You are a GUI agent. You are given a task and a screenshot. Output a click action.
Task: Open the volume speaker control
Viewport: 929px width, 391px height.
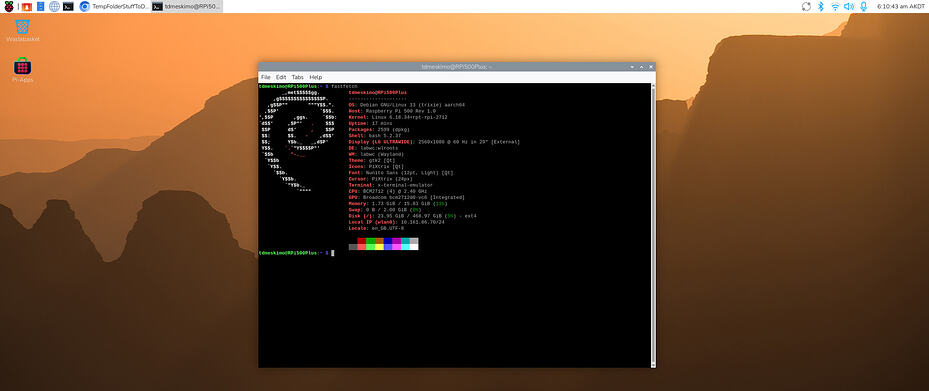click(849, 7)
